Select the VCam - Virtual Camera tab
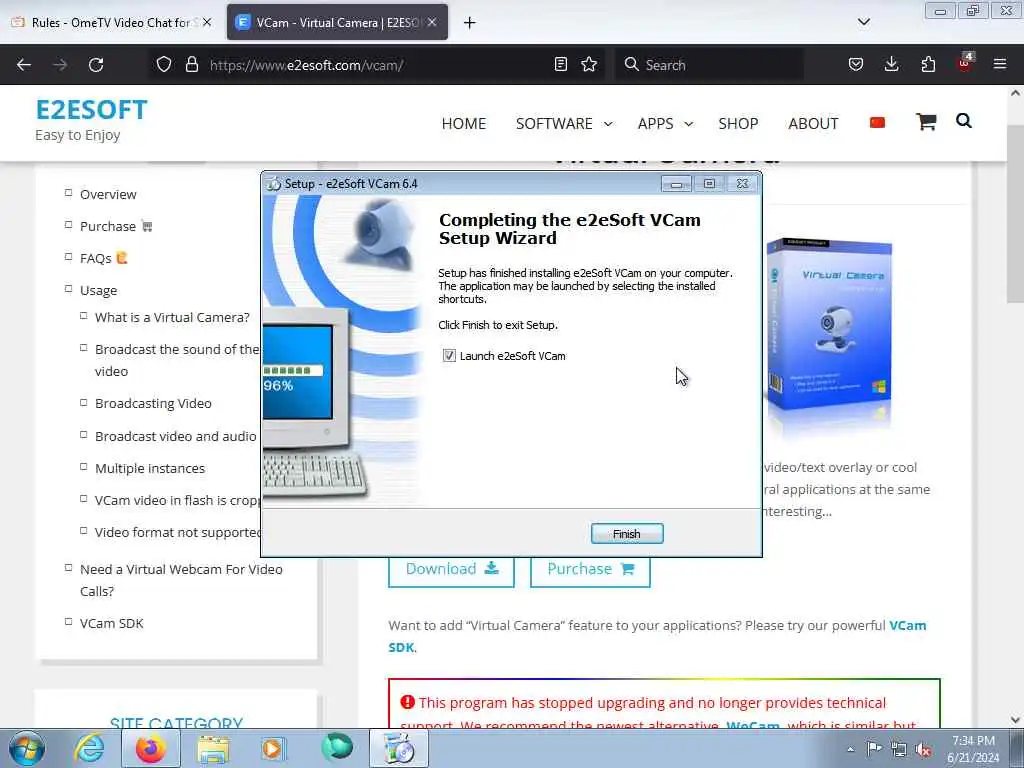The image size is (1024, 768). 338,22
